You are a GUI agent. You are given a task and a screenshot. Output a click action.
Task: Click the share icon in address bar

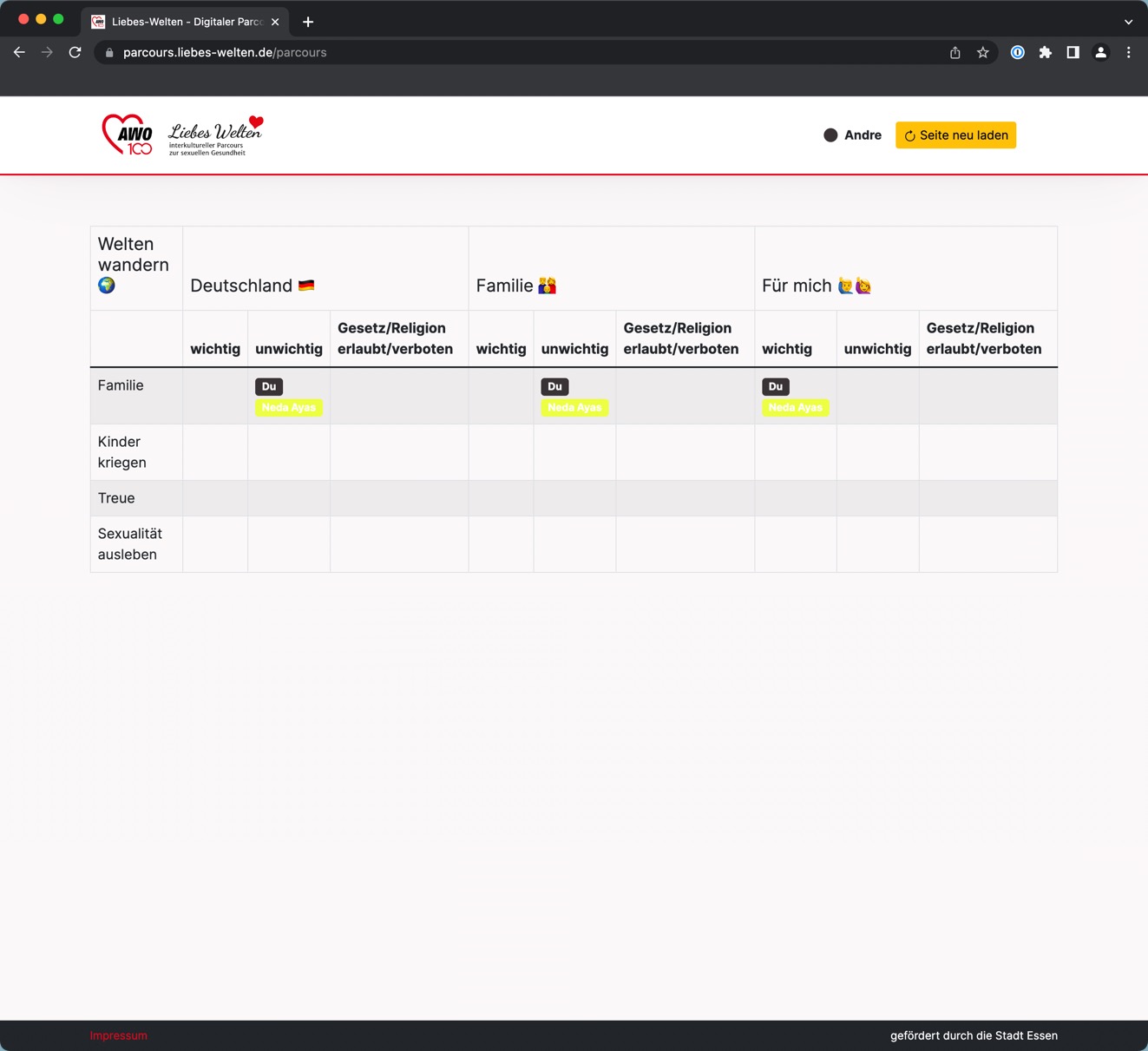coord(954,53)
